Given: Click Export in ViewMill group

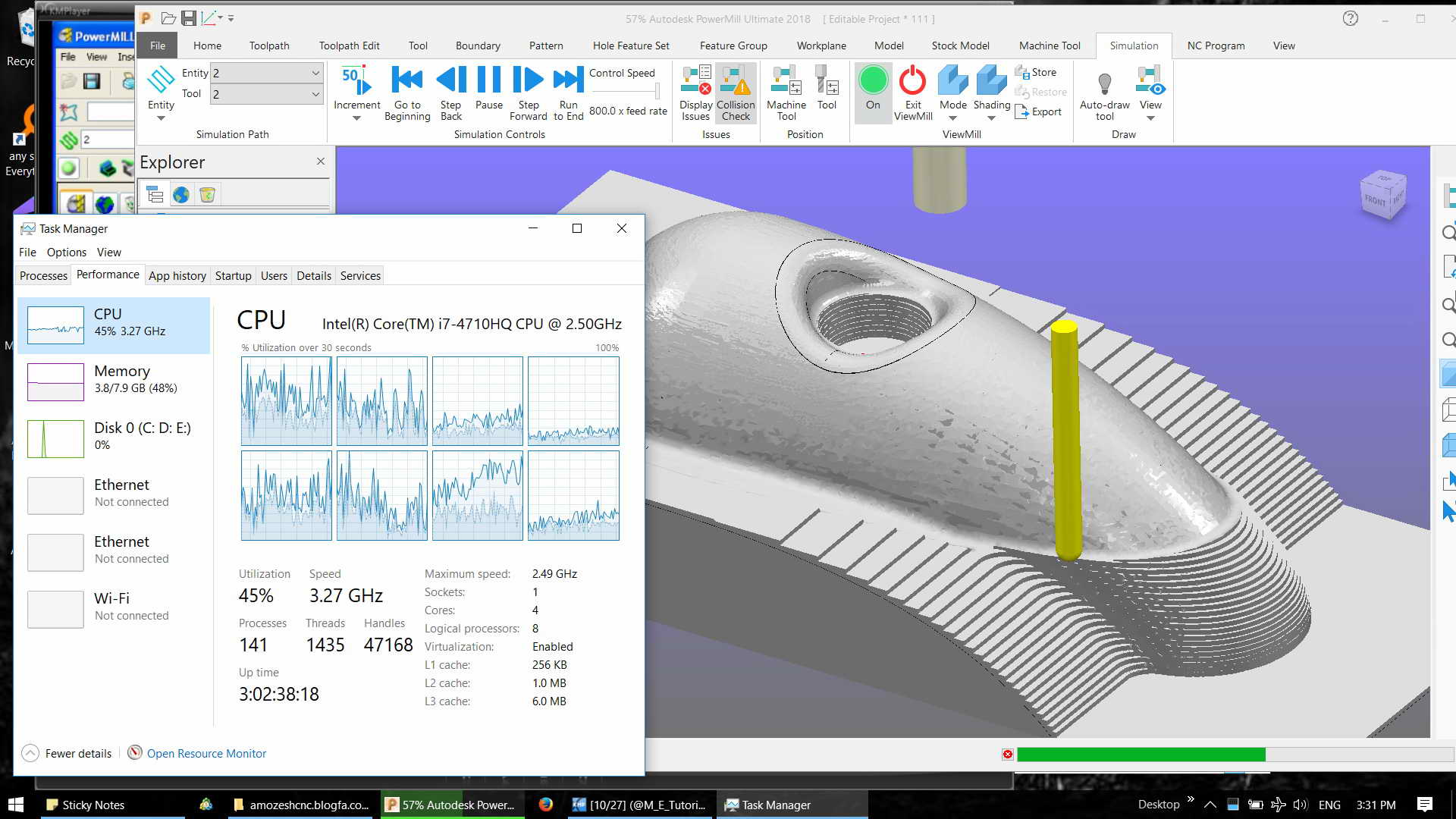Looking at the screenshot, I should coord(1038,111).
